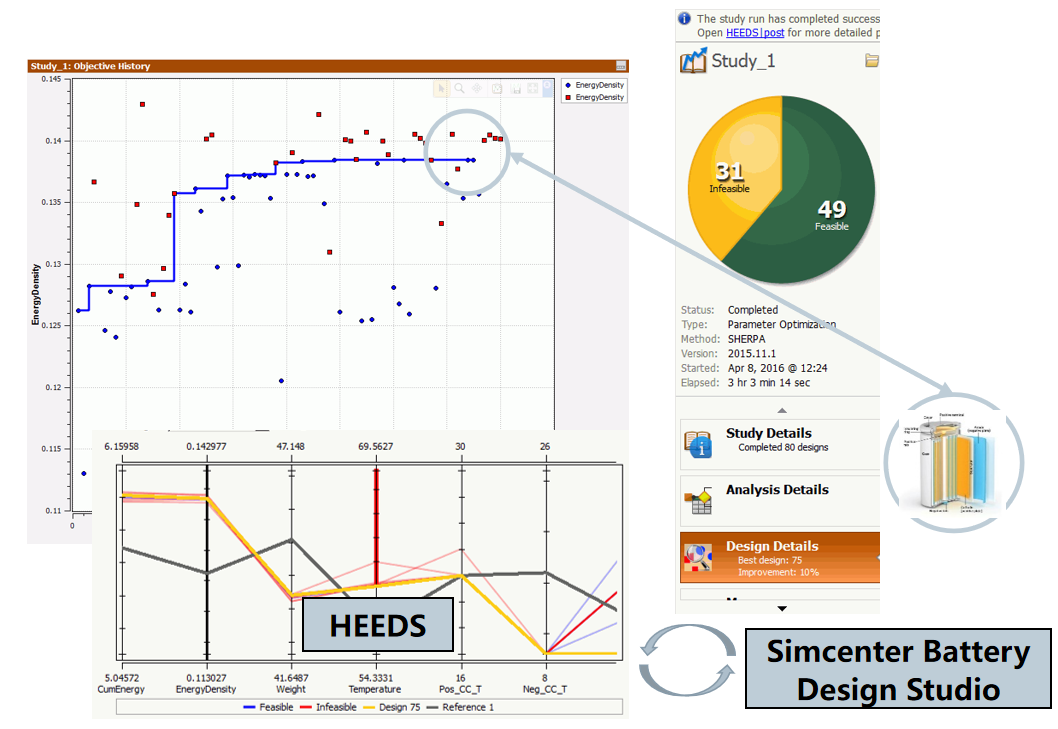This screenshot has height=729, width=1058.
Task: Click the Study_1: Objective History title bar
Action: (x=328, y=65)
